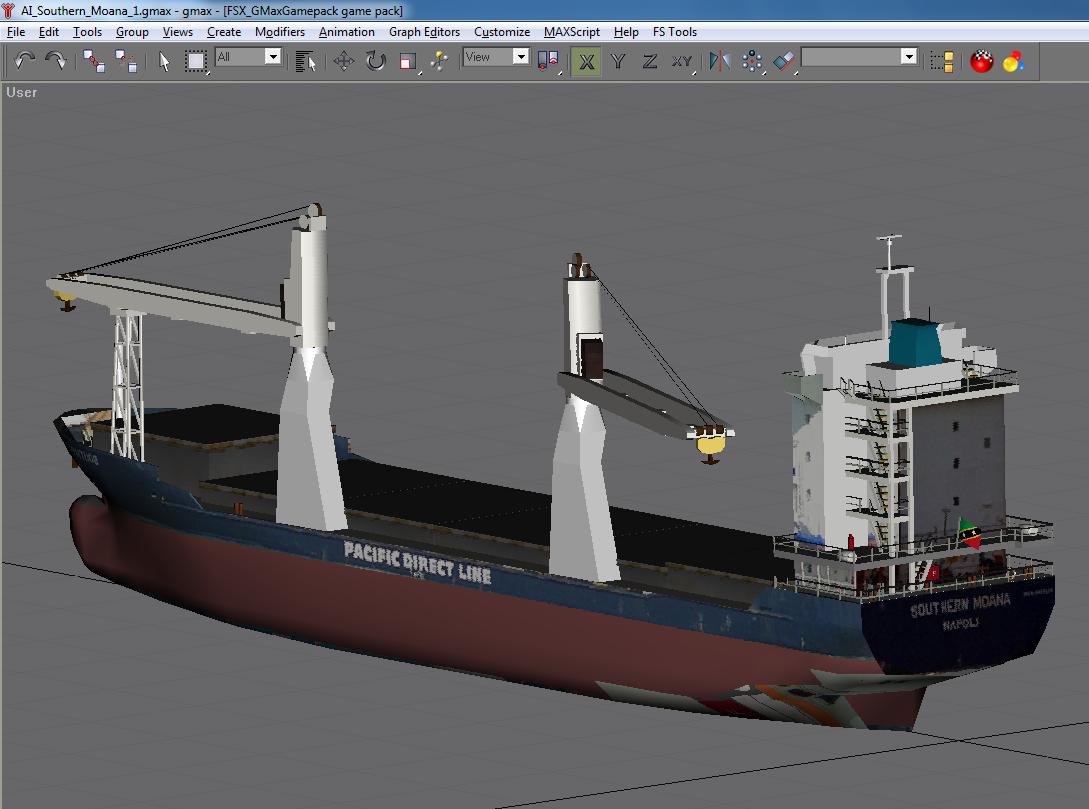The image size is (1089, 809).
Task: Click the Mirror Selected Objects icon
Action: coord(719,61)
